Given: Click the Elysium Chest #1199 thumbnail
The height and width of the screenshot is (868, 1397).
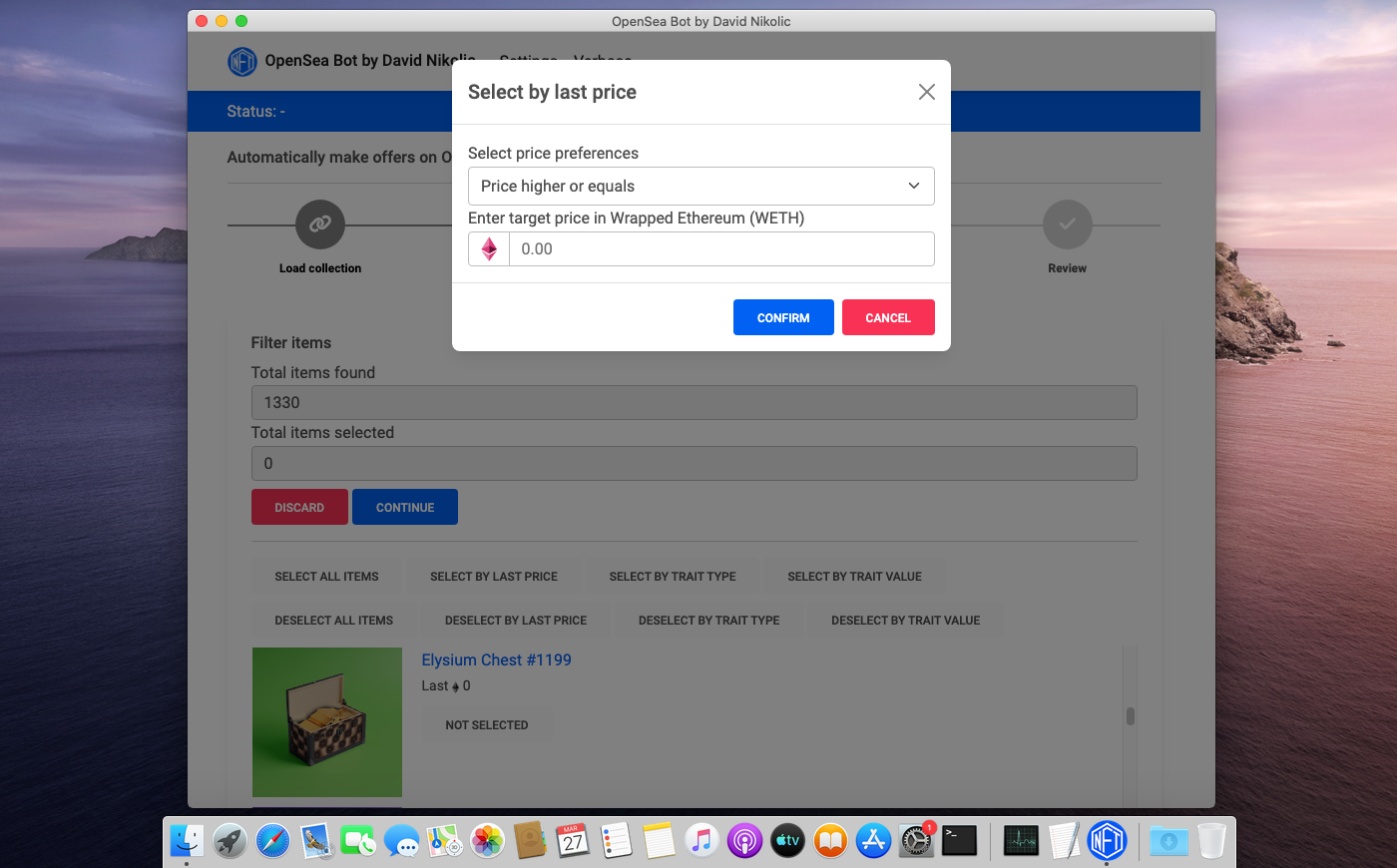Looking at the screenshot, I should [327, 722].
